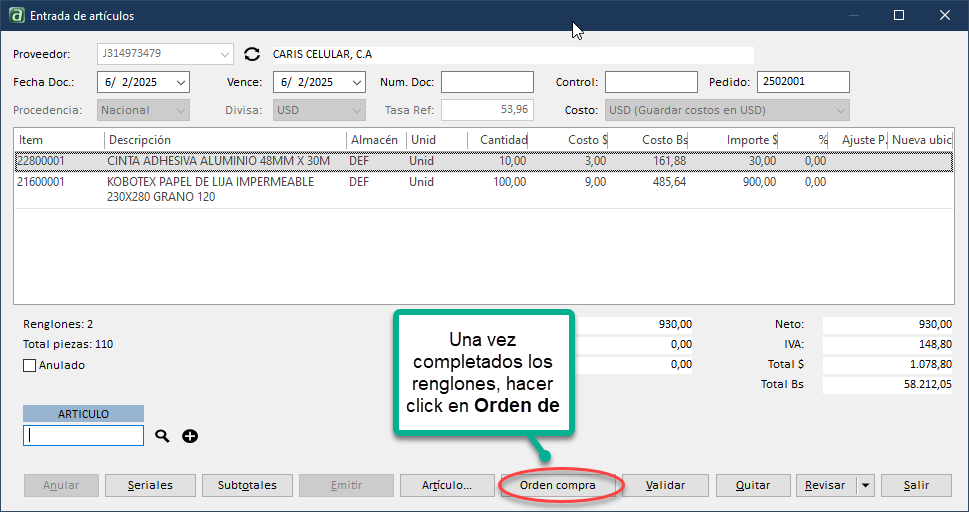Click the Seriales button
Image resolution: width=969 pixels, height=512 pixels.
150,486
